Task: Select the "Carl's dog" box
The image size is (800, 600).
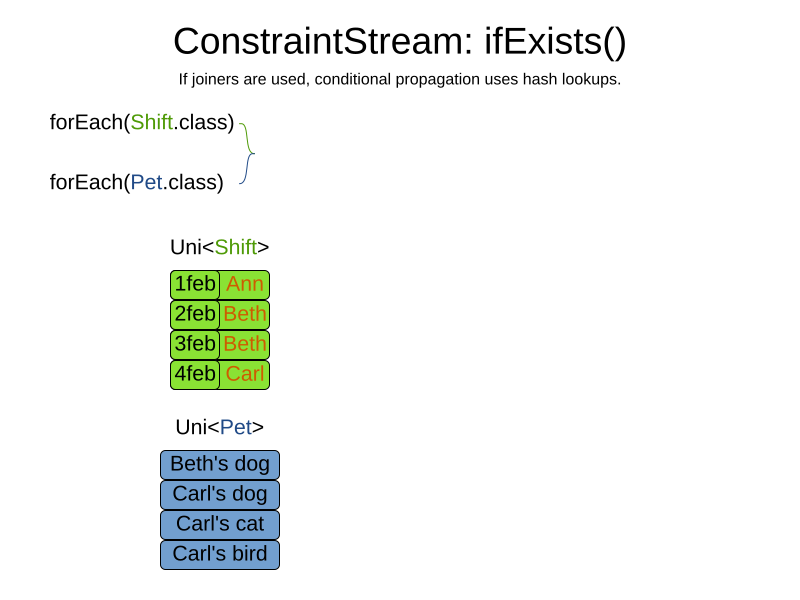Action: coord(220,494)
